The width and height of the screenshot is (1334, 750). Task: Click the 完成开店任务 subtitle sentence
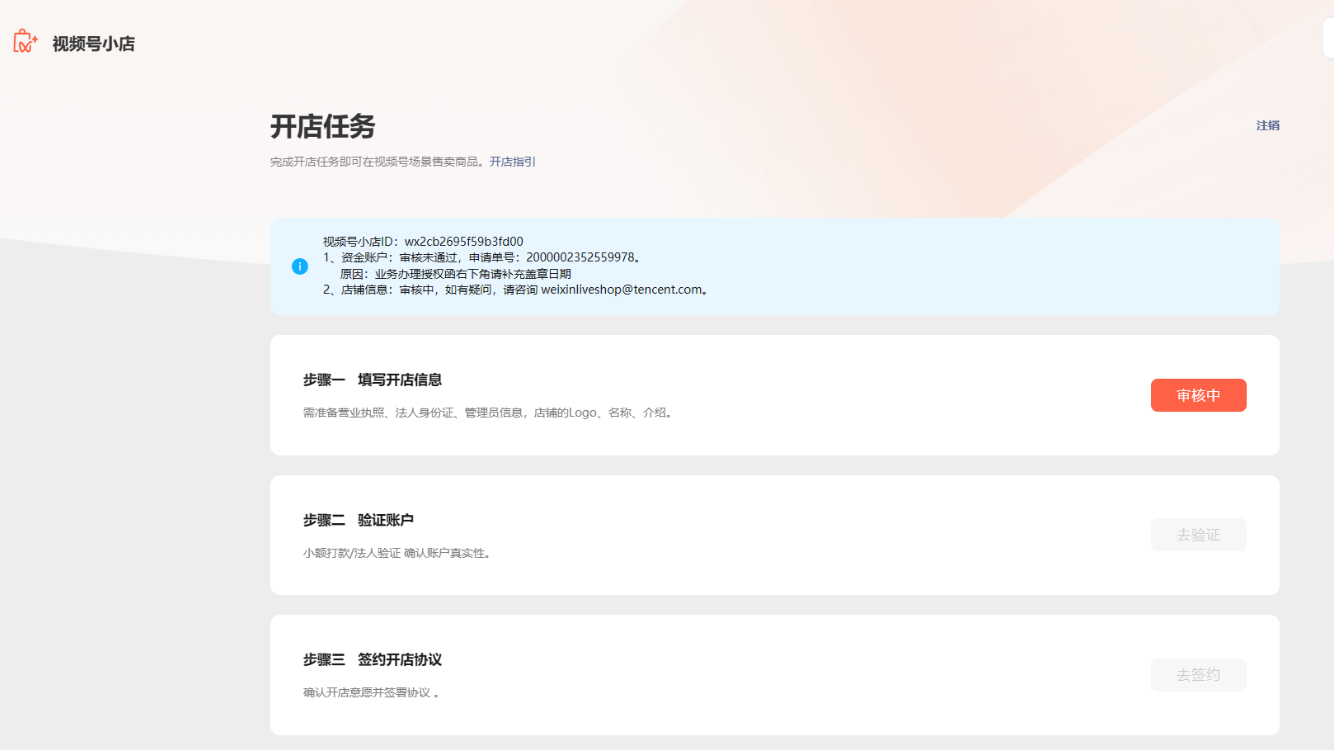click(379, 161)
